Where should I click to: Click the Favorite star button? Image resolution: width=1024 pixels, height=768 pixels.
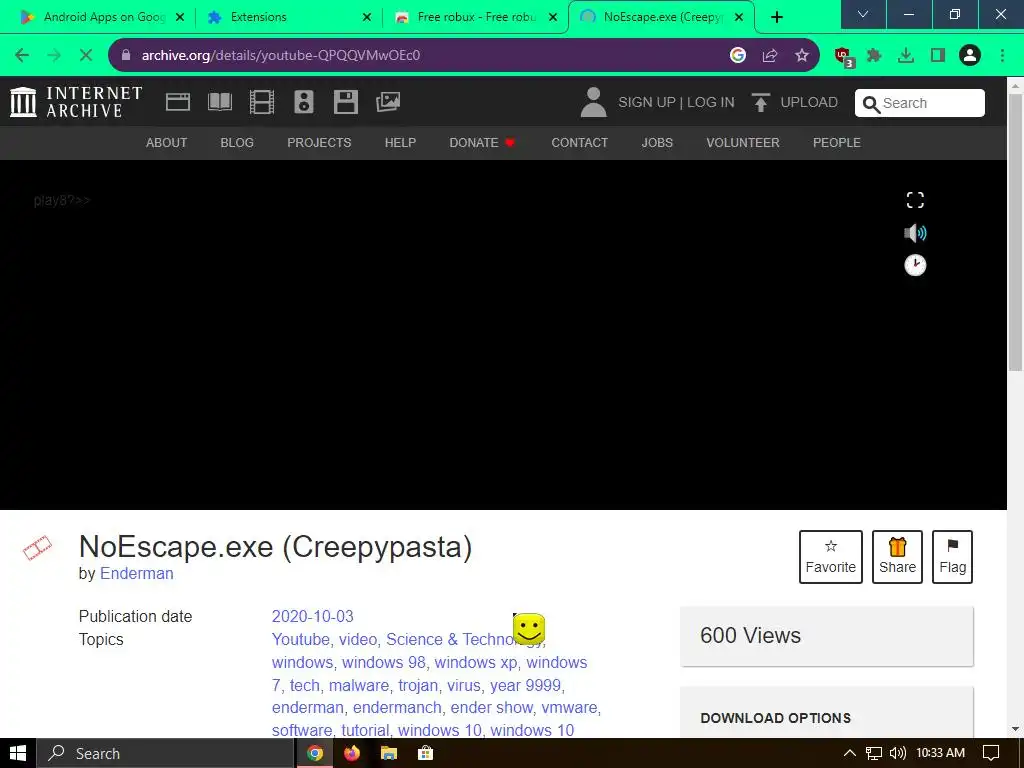click(x=831, y=556)
